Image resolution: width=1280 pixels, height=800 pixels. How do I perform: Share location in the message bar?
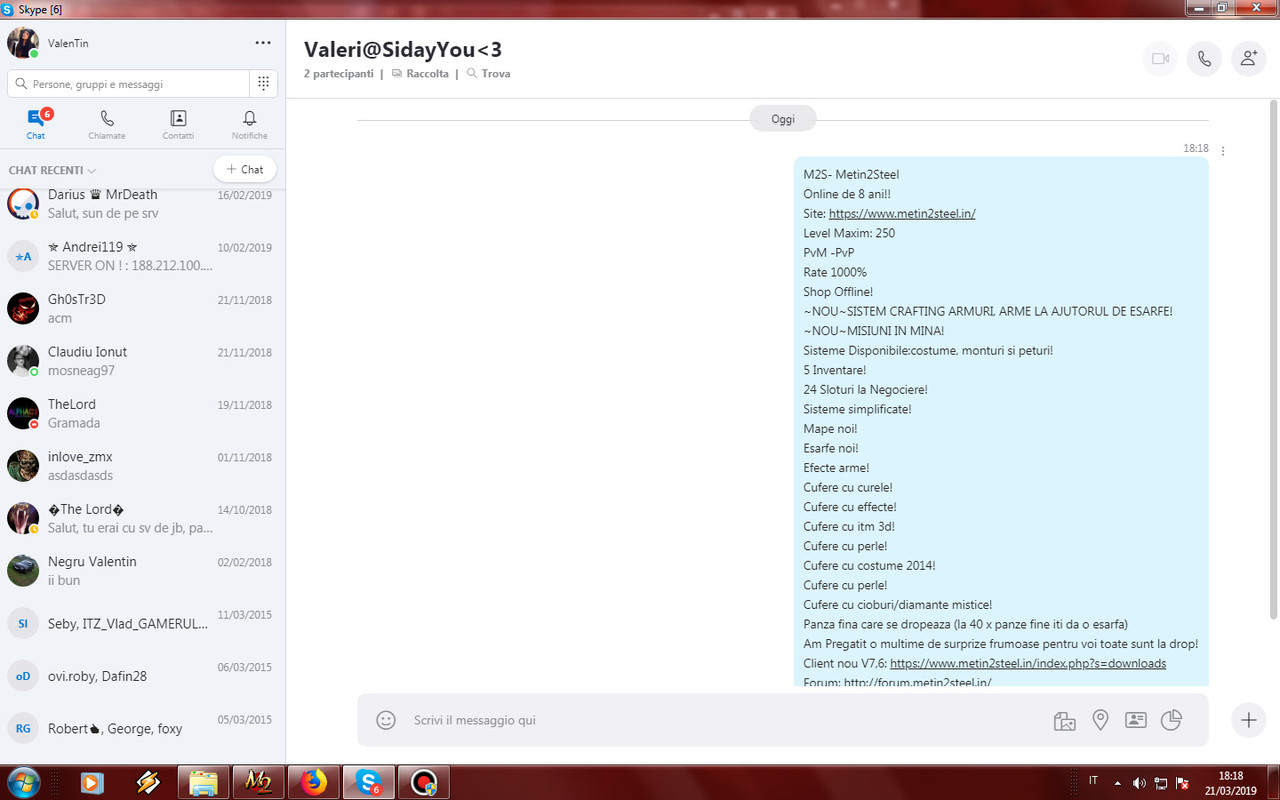(1100, 720)
